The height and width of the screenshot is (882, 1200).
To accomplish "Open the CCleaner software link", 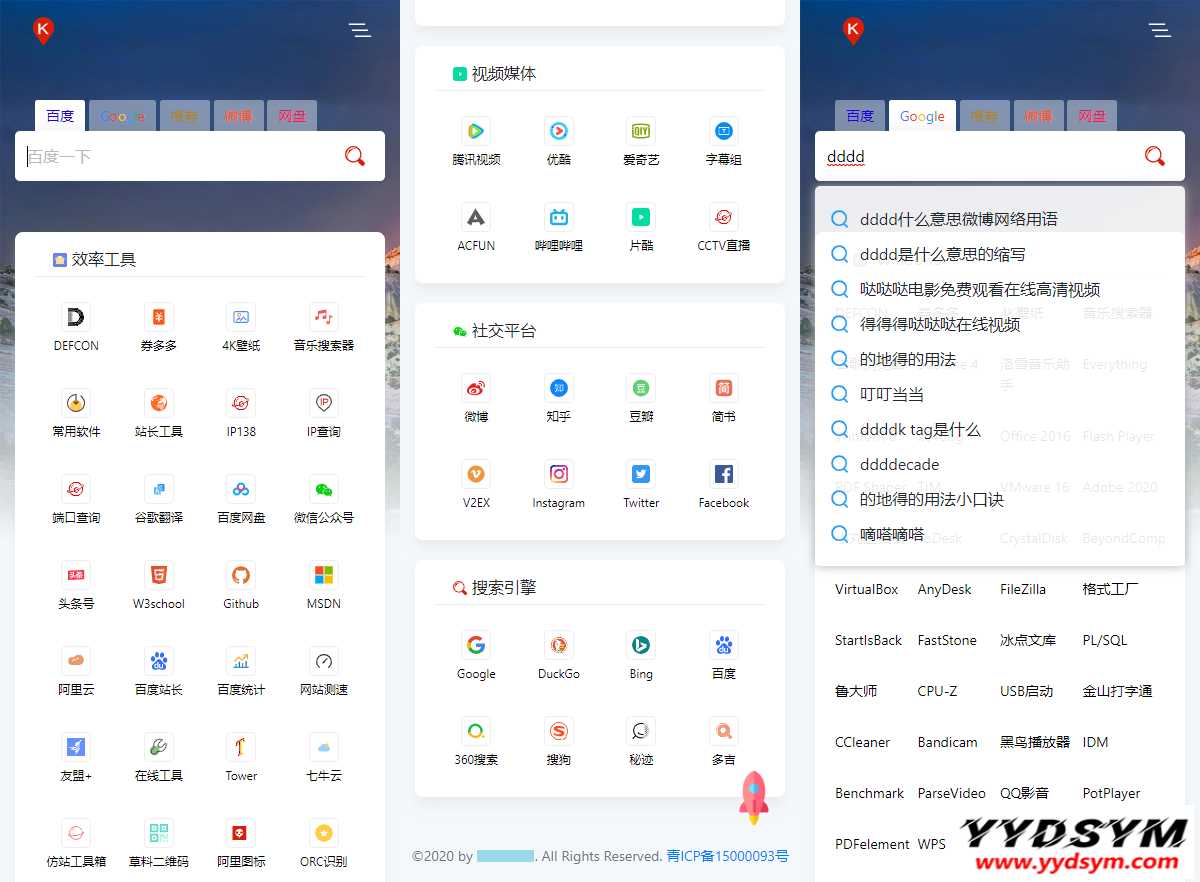I will coord(862,742).
